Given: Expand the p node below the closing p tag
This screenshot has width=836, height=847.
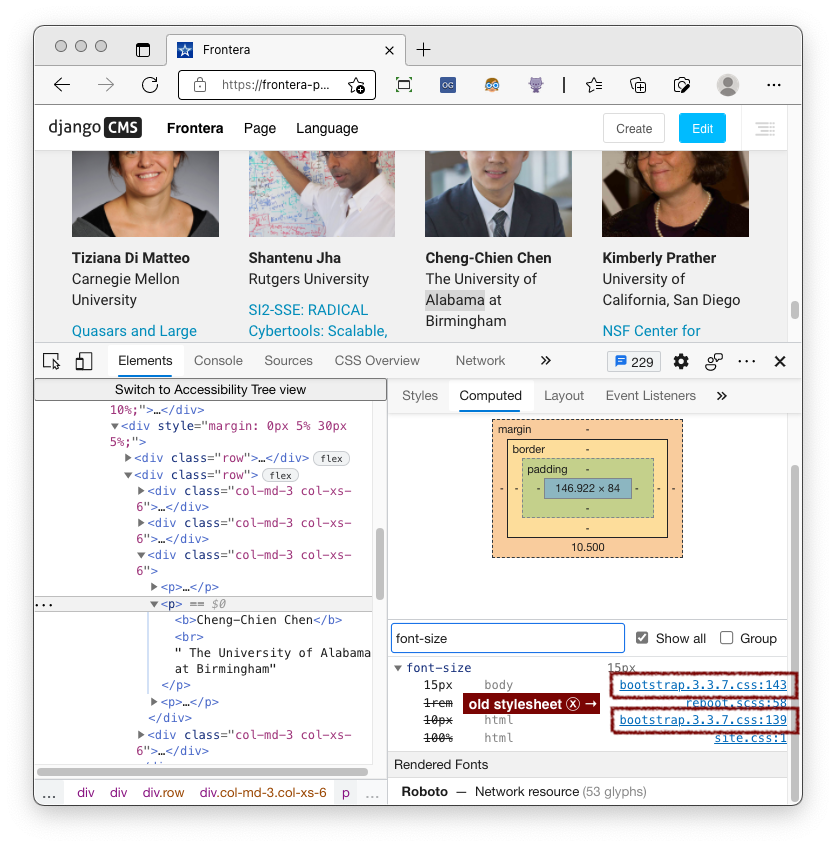Looking at the screenshot, I should pyautogui.click(x=154, y=702).
